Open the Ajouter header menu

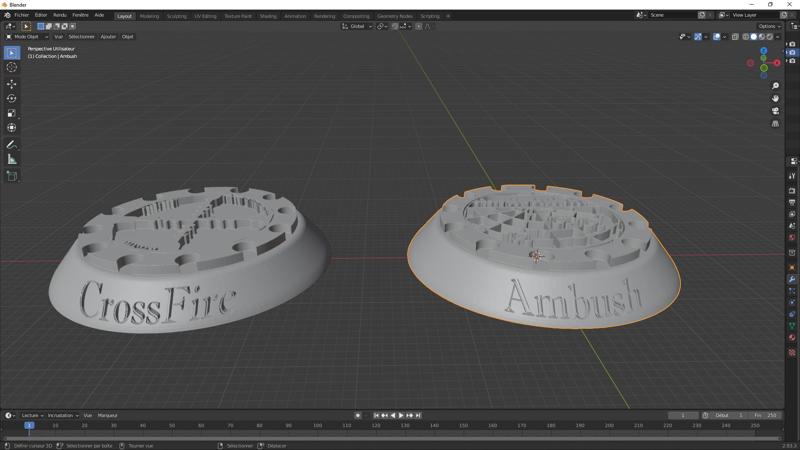pyautogui.click(x=108, y=37)
